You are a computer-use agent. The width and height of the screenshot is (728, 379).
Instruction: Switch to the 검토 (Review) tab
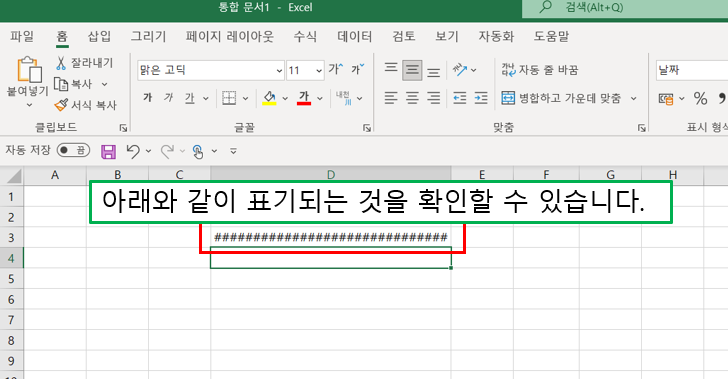(403, 36)
